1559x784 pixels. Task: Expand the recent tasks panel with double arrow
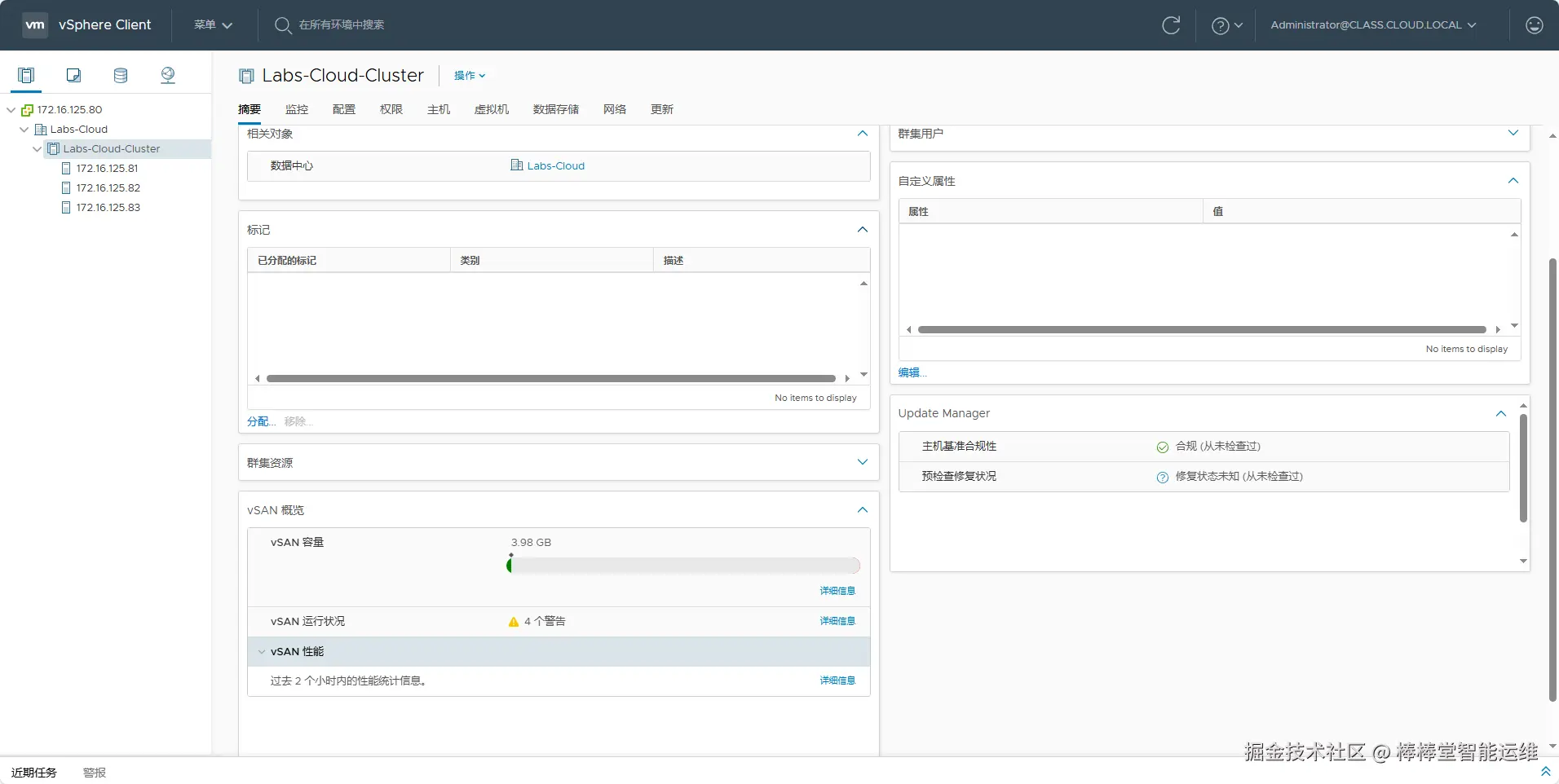tap(1545, 771)
